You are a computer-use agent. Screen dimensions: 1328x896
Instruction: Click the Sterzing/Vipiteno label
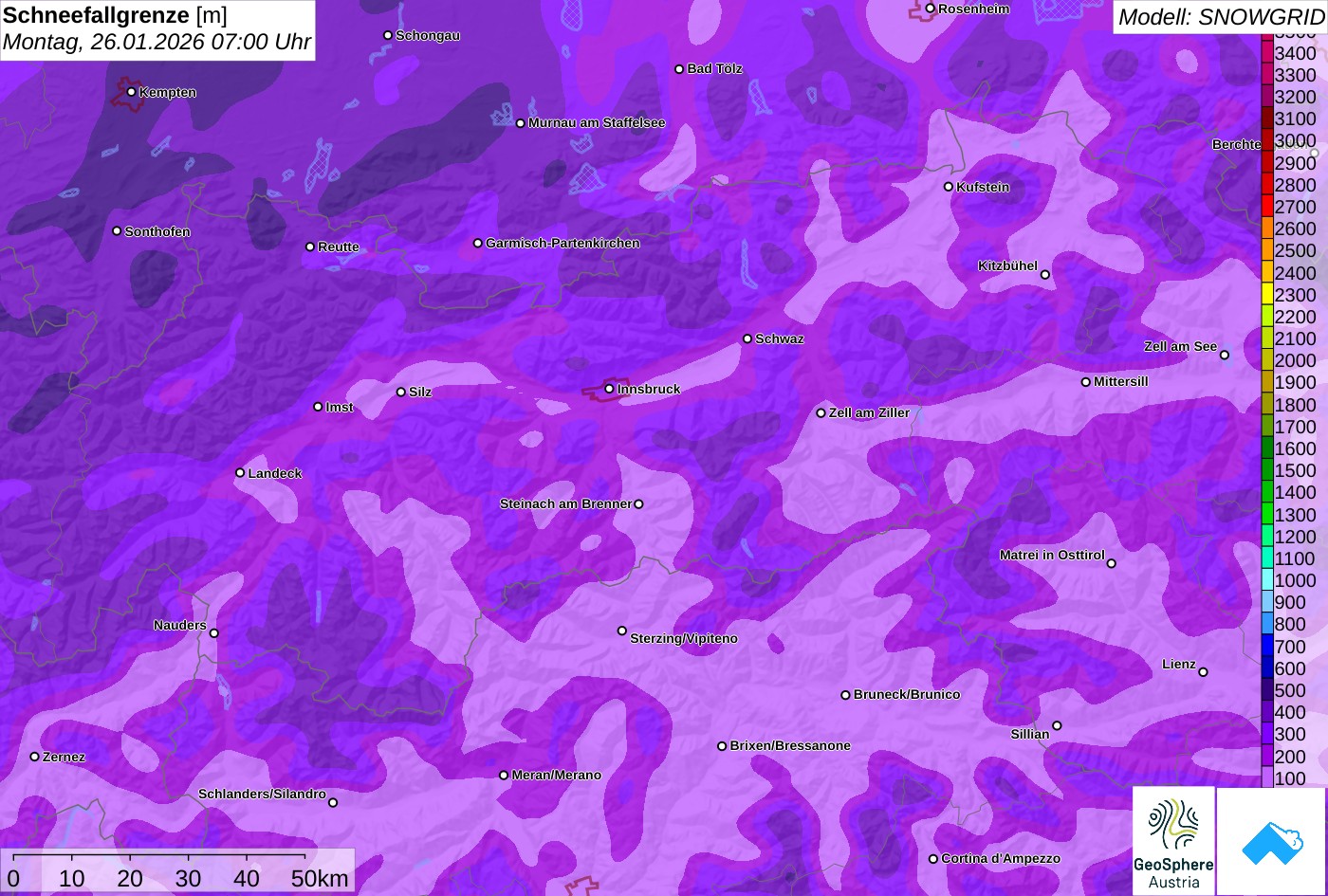click(684, 639)
